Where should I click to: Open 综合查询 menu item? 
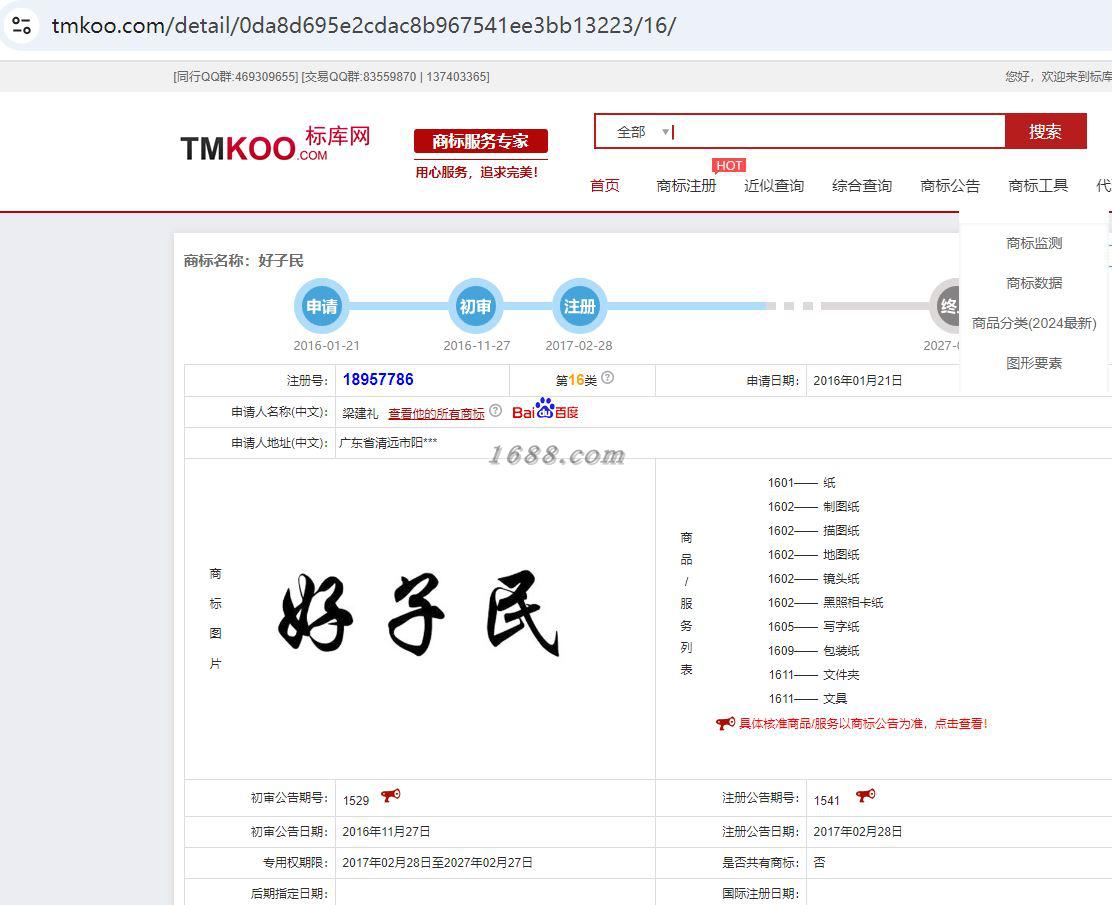[x=862, y=186]
